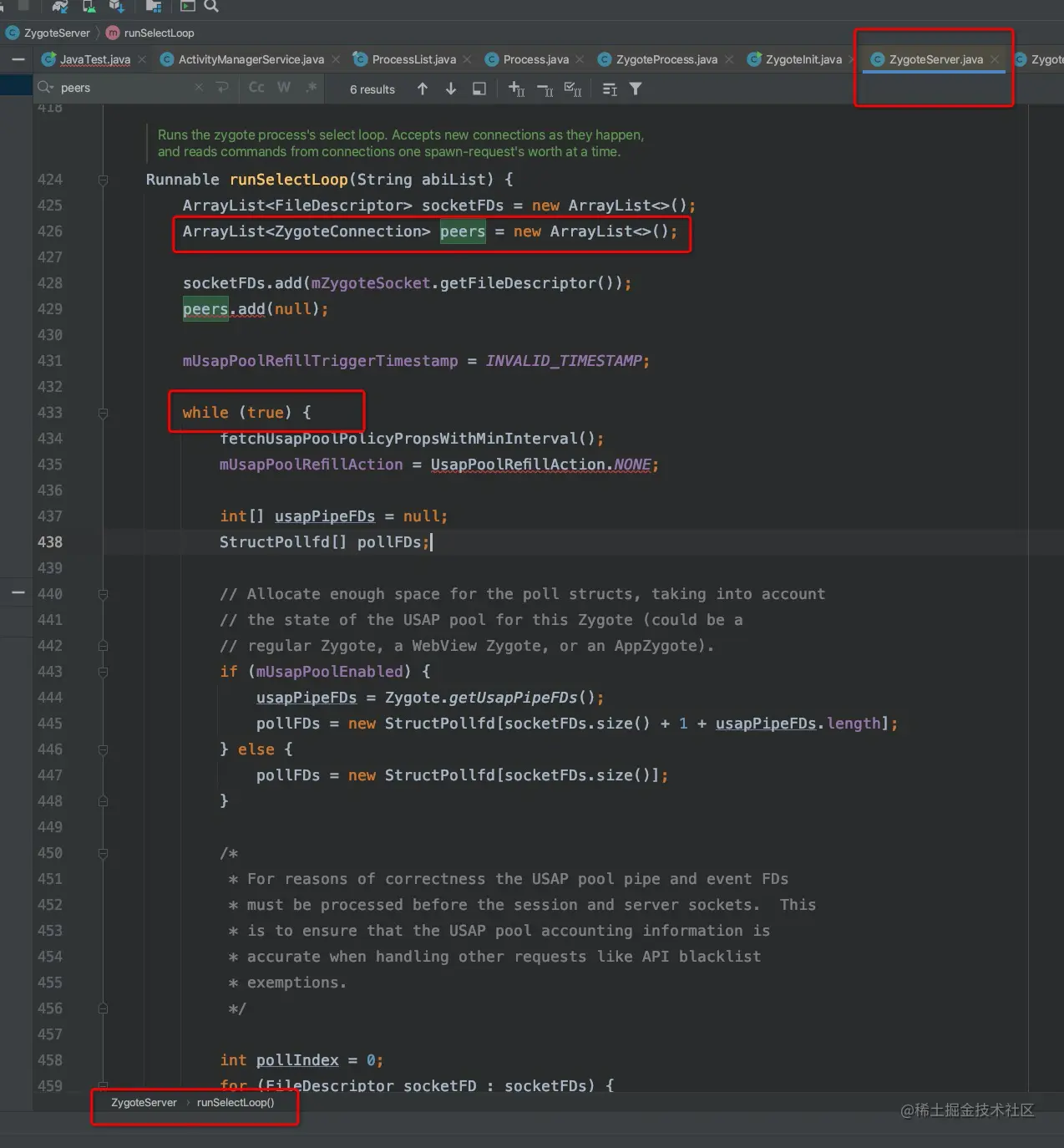
Task: Open the Process.java tab
Action: [535, 59]
